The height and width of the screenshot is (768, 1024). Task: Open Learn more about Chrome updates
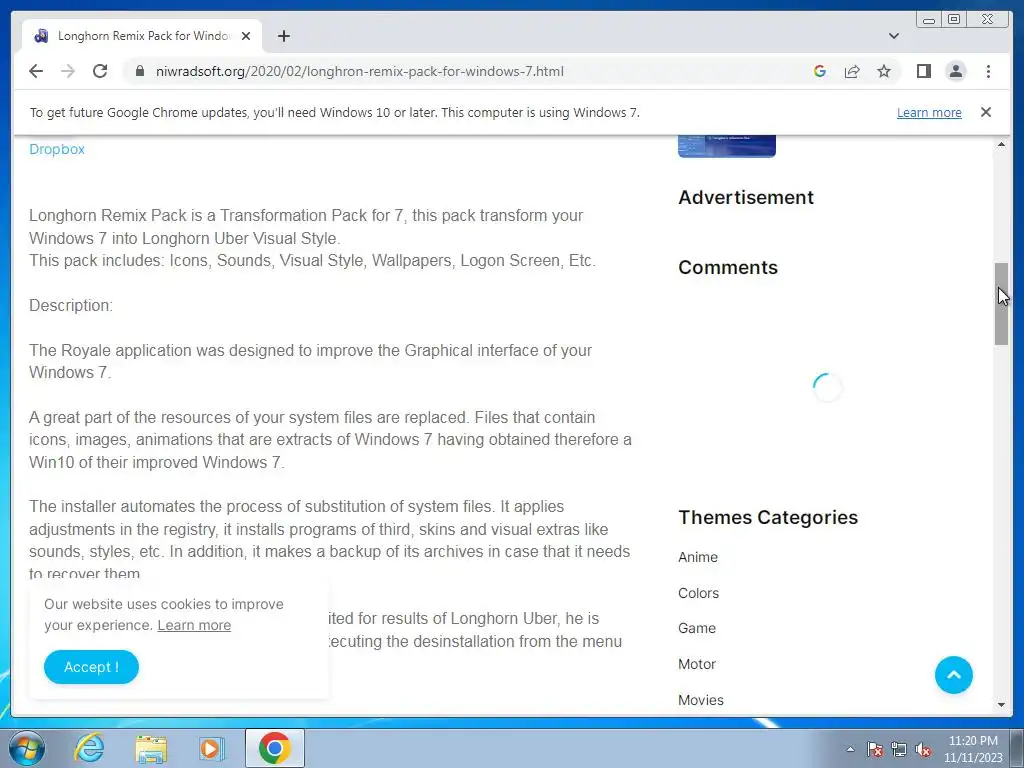coord(929,112)
